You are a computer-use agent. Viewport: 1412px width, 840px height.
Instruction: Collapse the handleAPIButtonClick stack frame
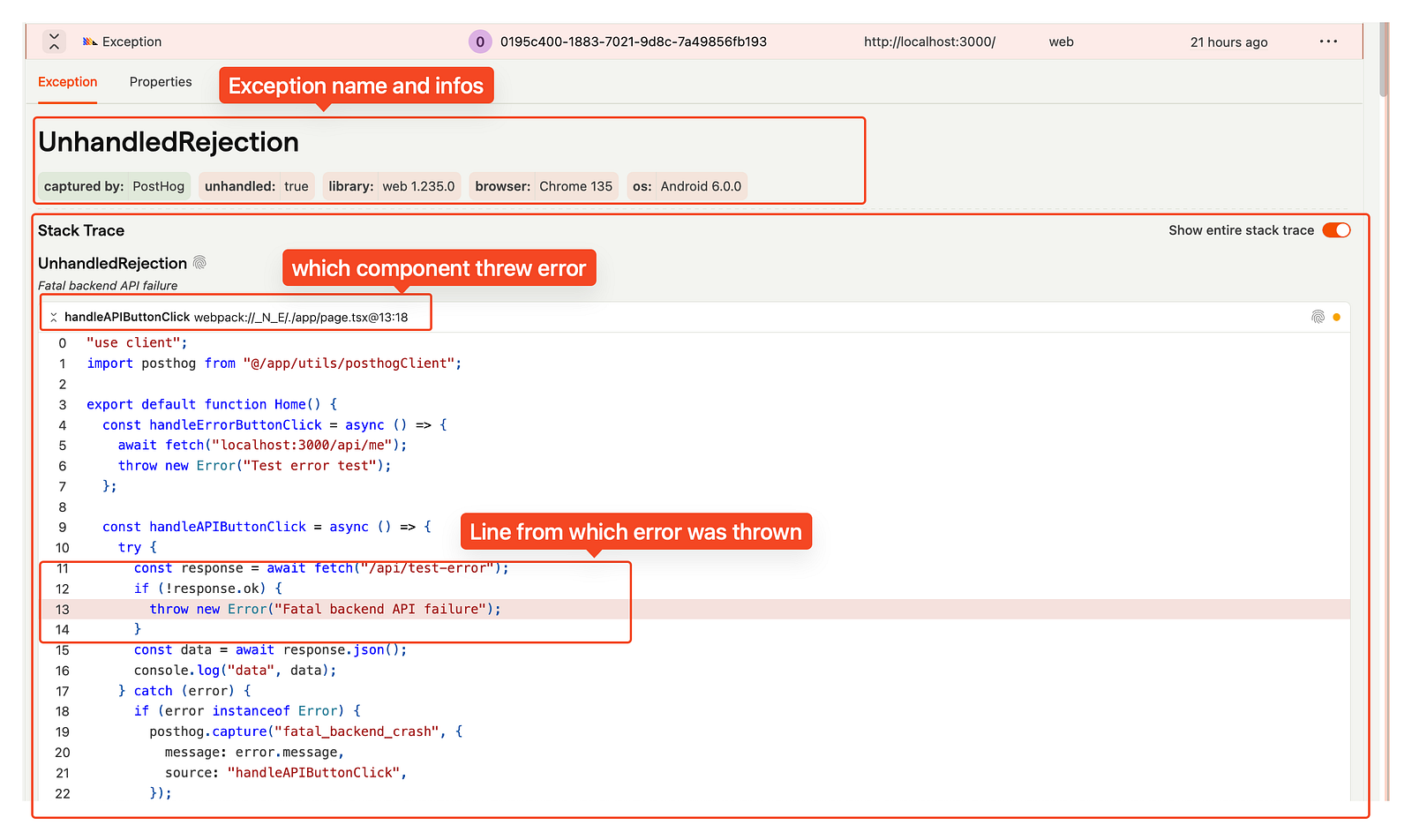tap(54, 317)
